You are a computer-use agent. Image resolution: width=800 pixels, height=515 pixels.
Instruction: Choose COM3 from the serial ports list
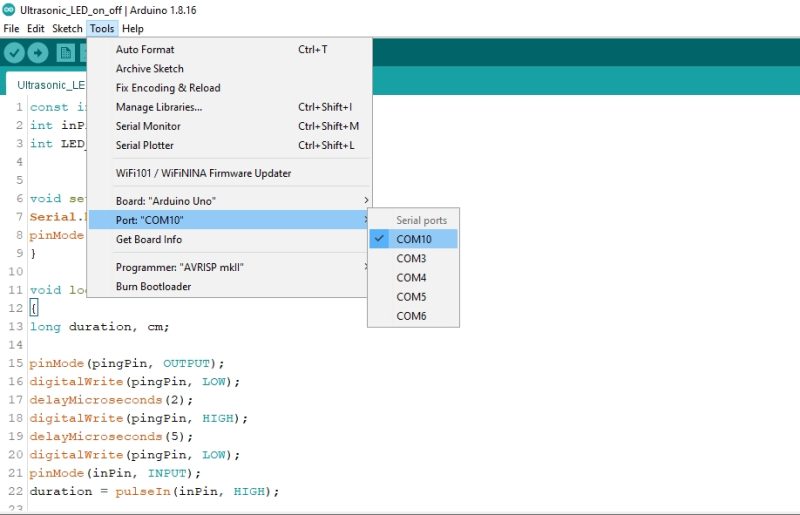point(411,258)
